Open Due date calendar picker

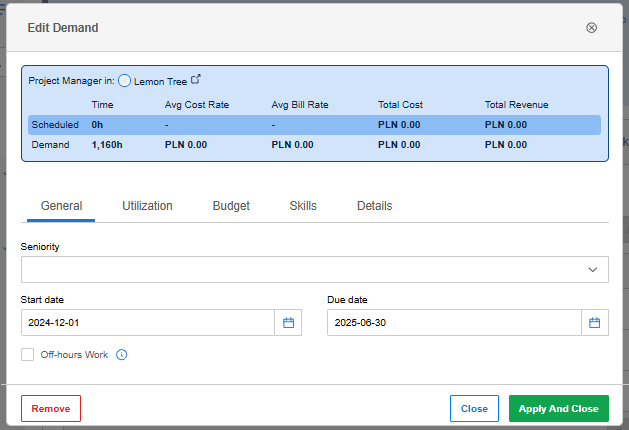tap(595, 322)
